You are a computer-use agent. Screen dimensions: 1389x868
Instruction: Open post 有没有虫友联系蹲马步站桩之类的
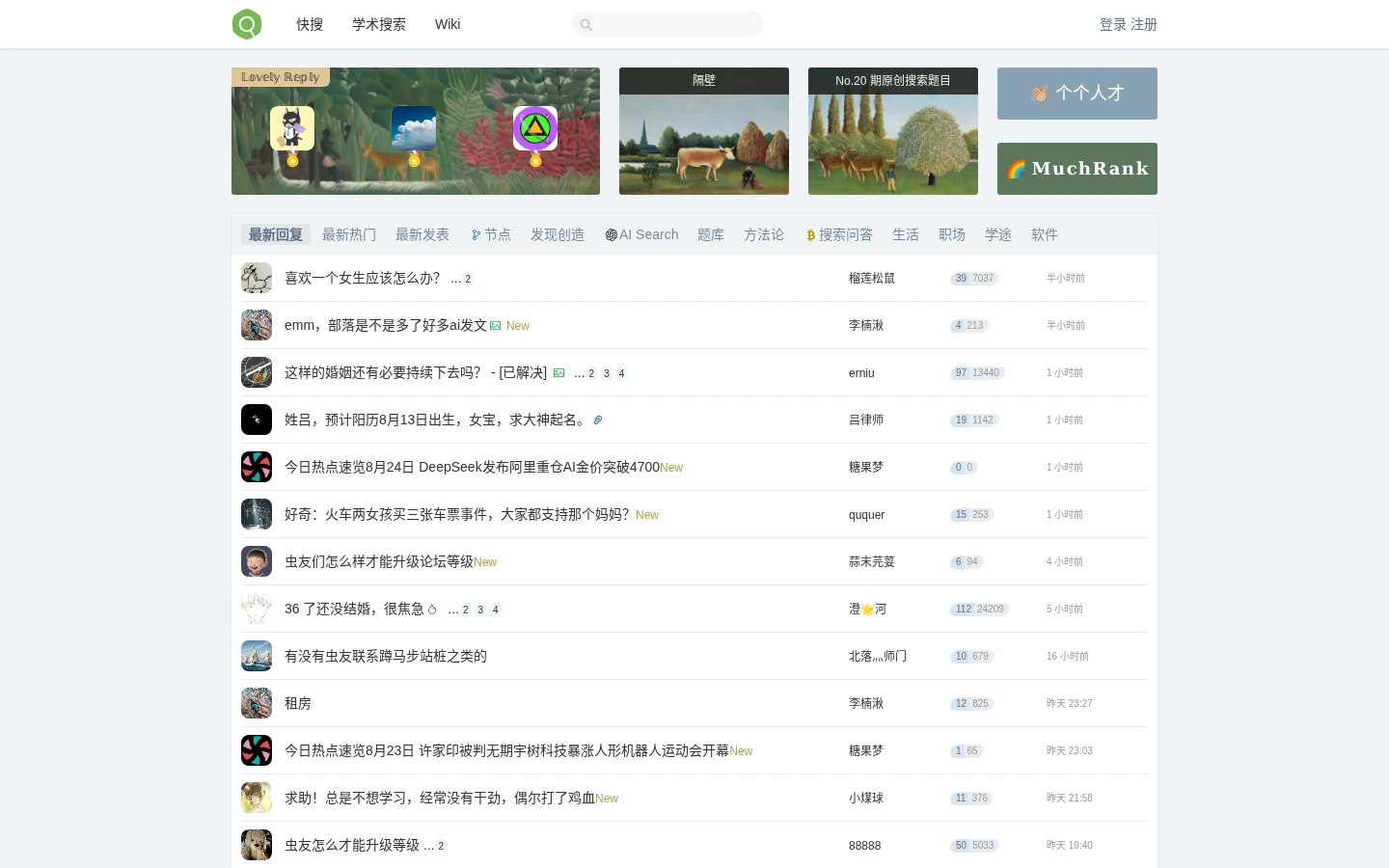386,656
